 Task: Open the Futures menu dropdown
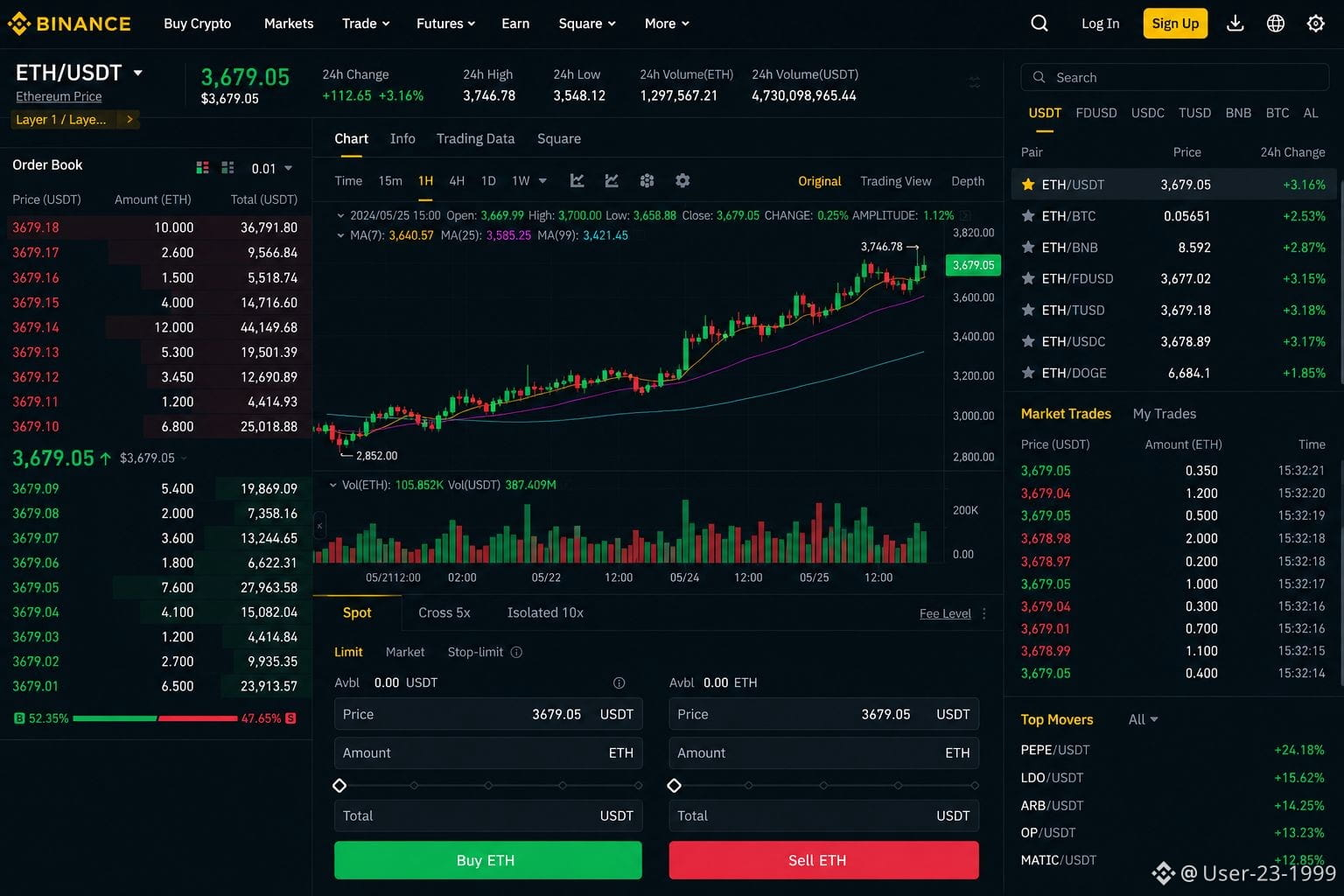pyautogui.click(x=445, y=24)
